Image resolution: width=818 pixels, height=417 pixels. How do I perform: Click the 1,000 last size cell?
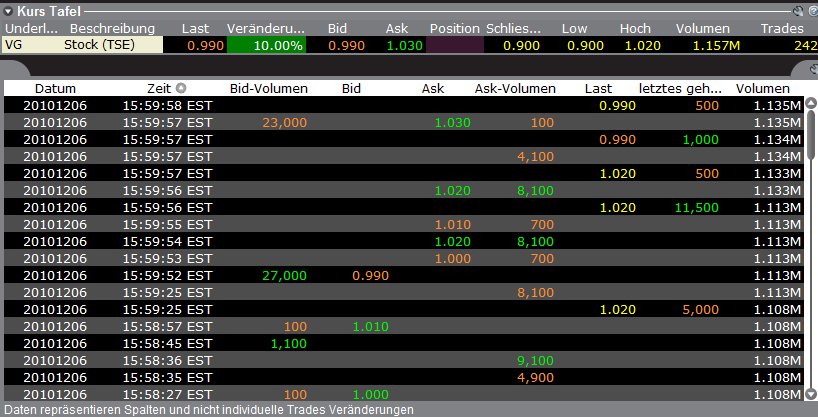[x=701, y=139]
